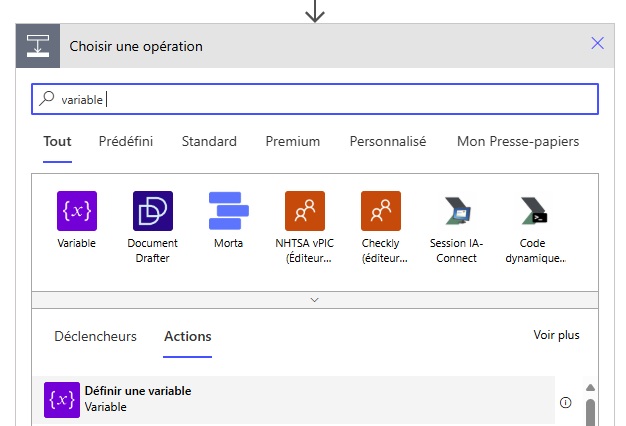Switch to the Tout tab
This screenshot has width=626, height=426.
click(57, 142)
